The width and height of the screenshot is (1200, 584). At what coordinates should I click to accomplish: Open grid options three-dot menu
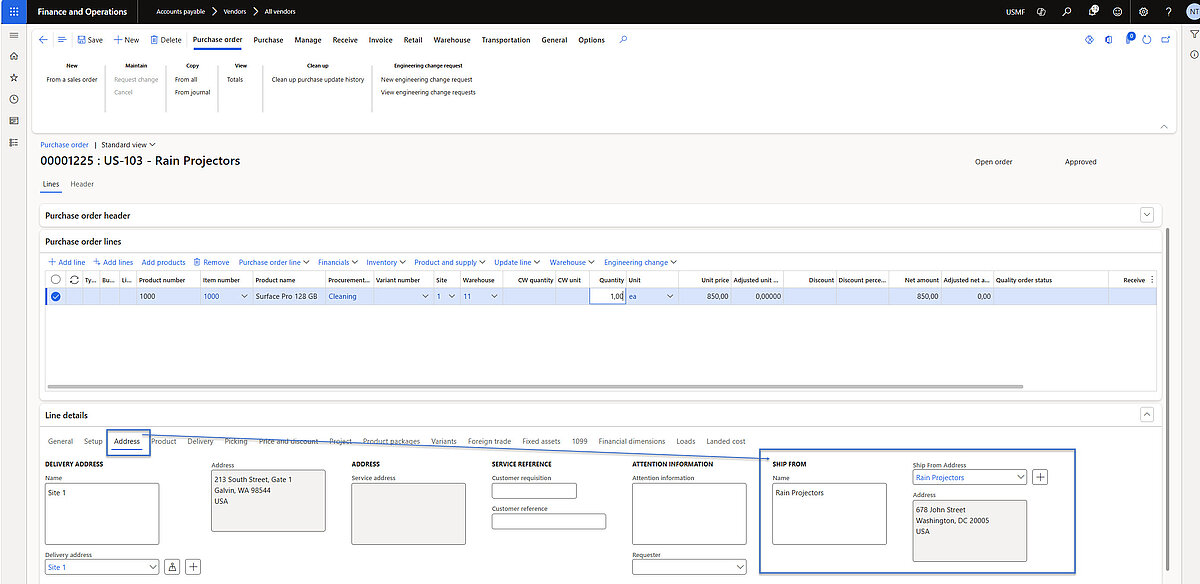pyautogui.click(x=1153, y=280)
